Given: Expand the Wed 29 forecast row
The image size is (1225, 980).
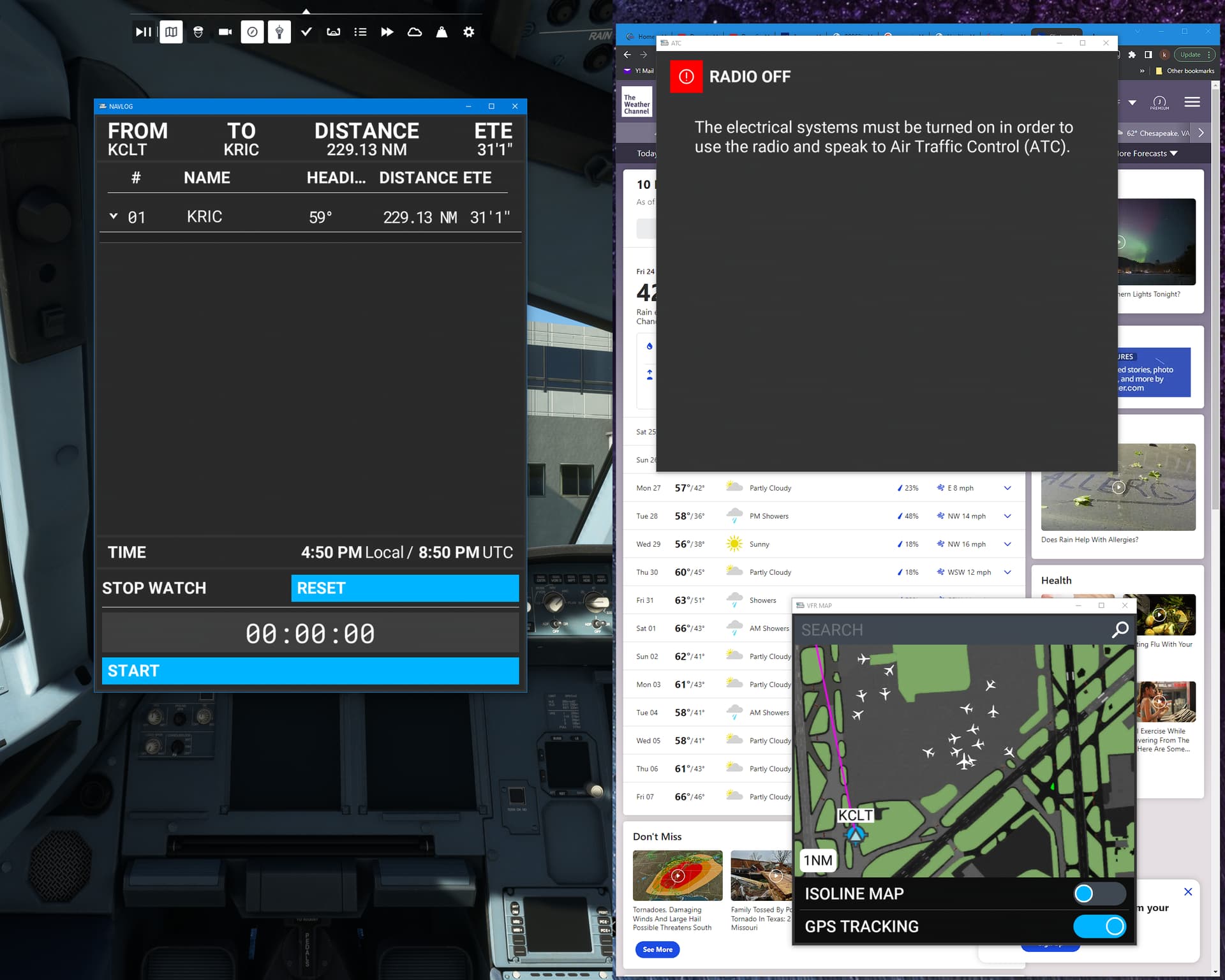Looking at the screenshot, I should (x=1007, y=544).
